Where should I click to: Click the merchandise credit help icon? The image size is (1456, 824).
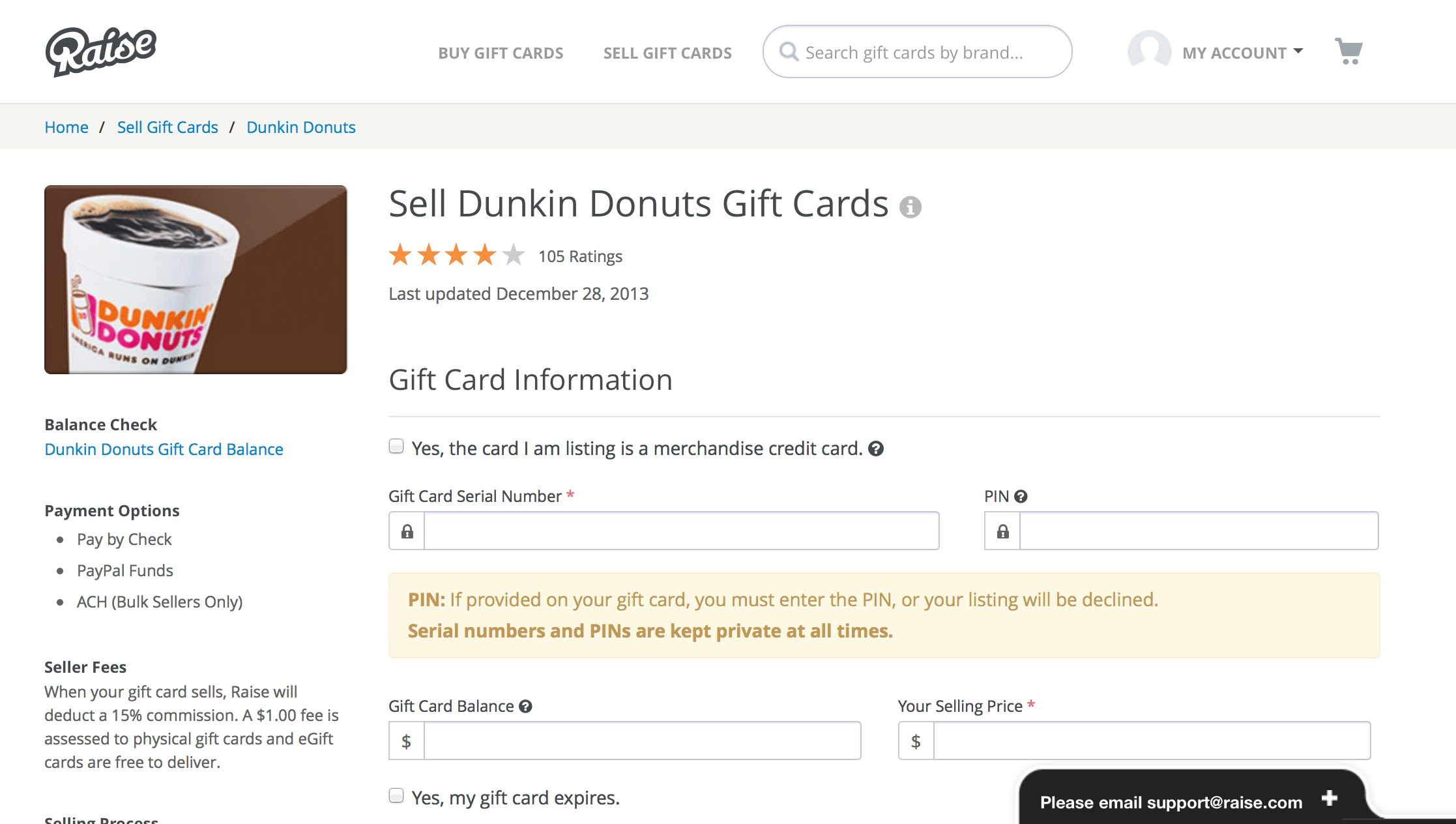click(876, 449)
